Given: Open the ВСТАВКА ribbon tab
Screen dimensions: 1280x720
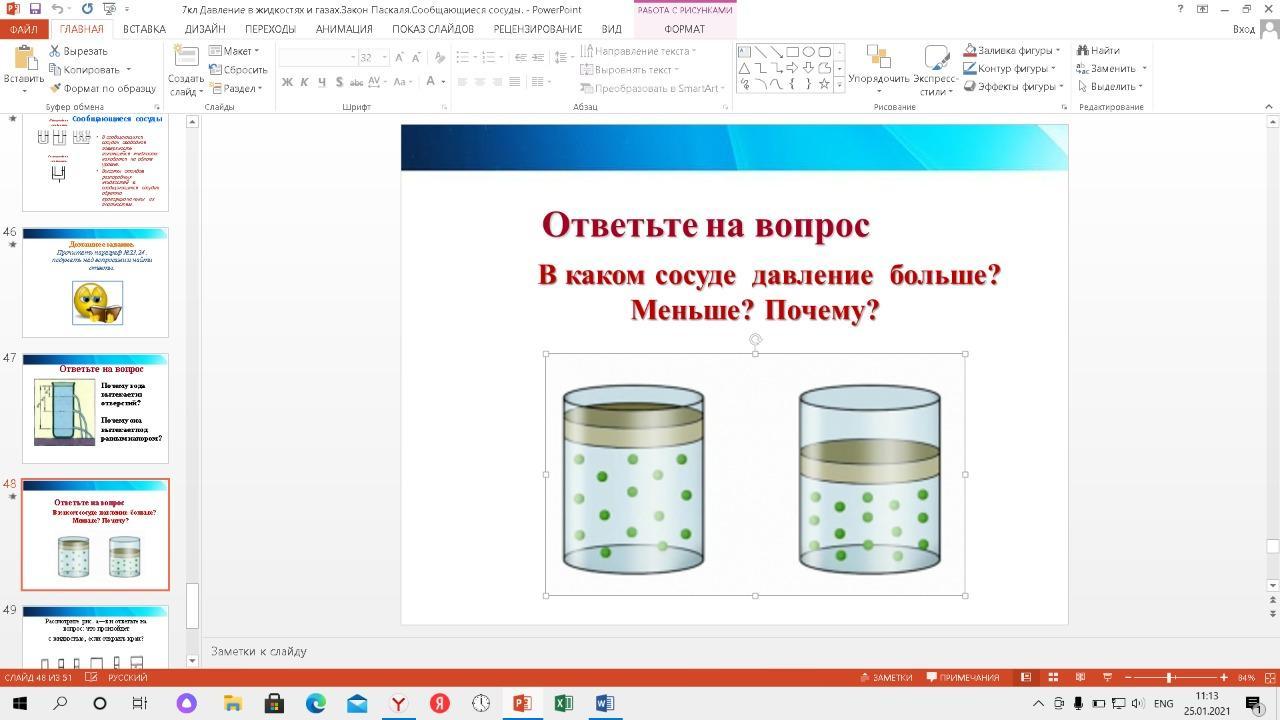Looking at the screenshot, I should pos(144,29).
